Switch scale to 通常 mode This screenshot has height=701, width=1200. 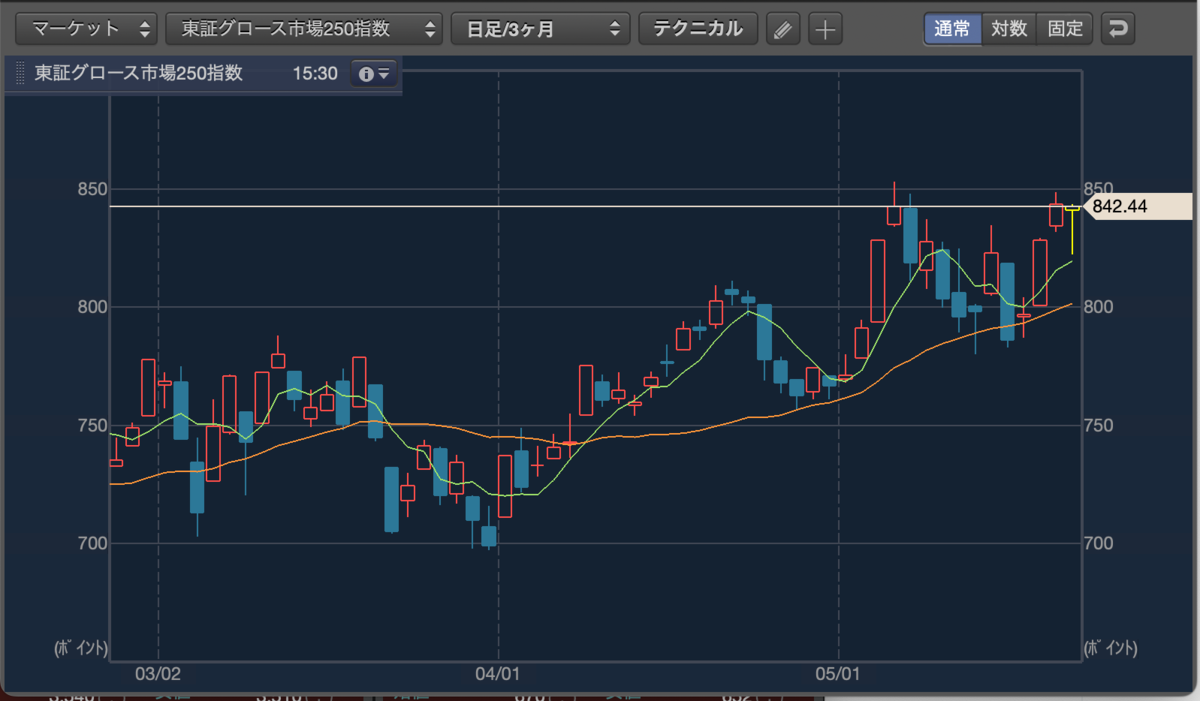(952, 28)
